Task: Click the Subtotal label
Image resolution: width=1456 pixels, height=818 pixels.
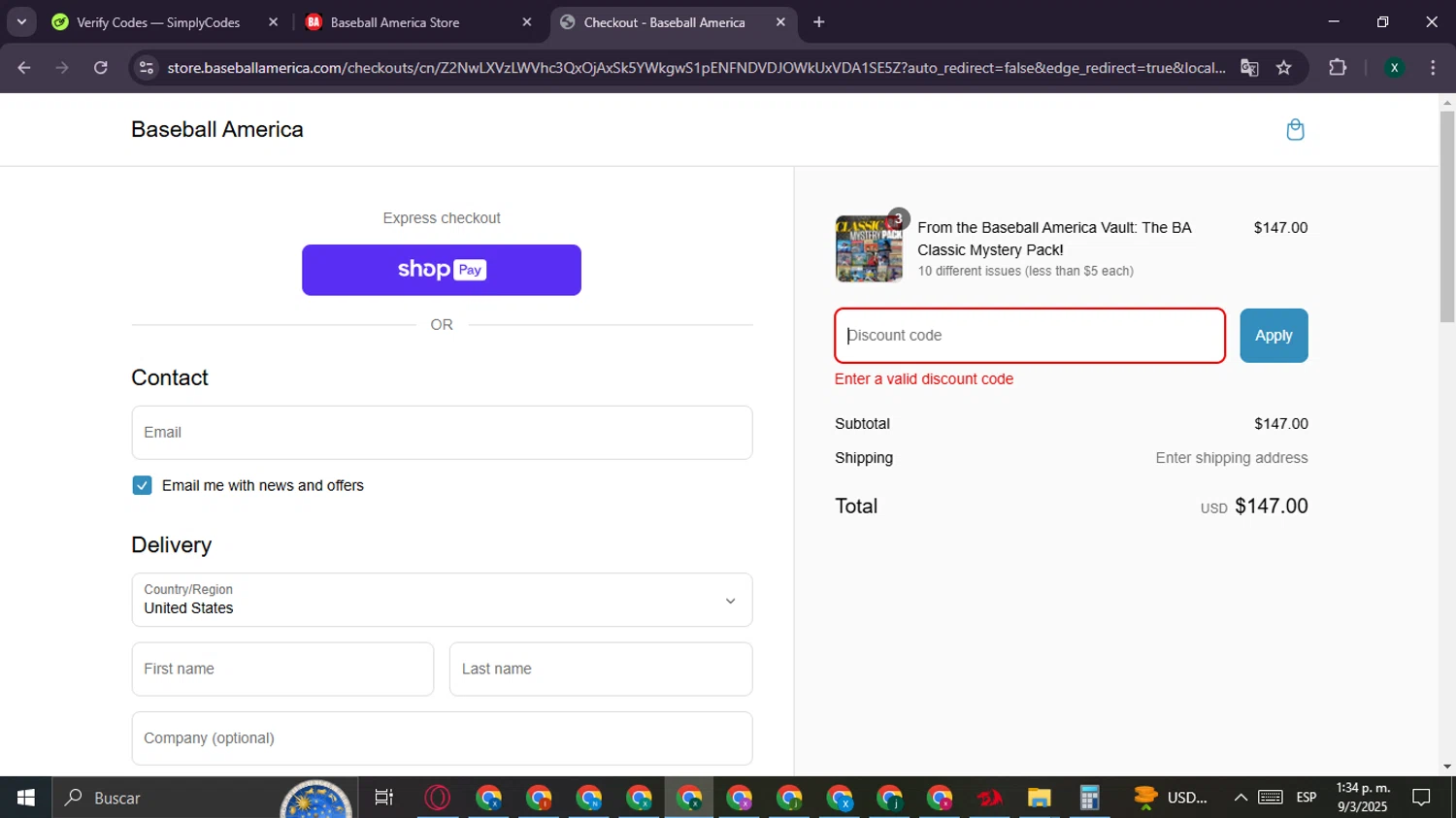Action: pos(862,424)
